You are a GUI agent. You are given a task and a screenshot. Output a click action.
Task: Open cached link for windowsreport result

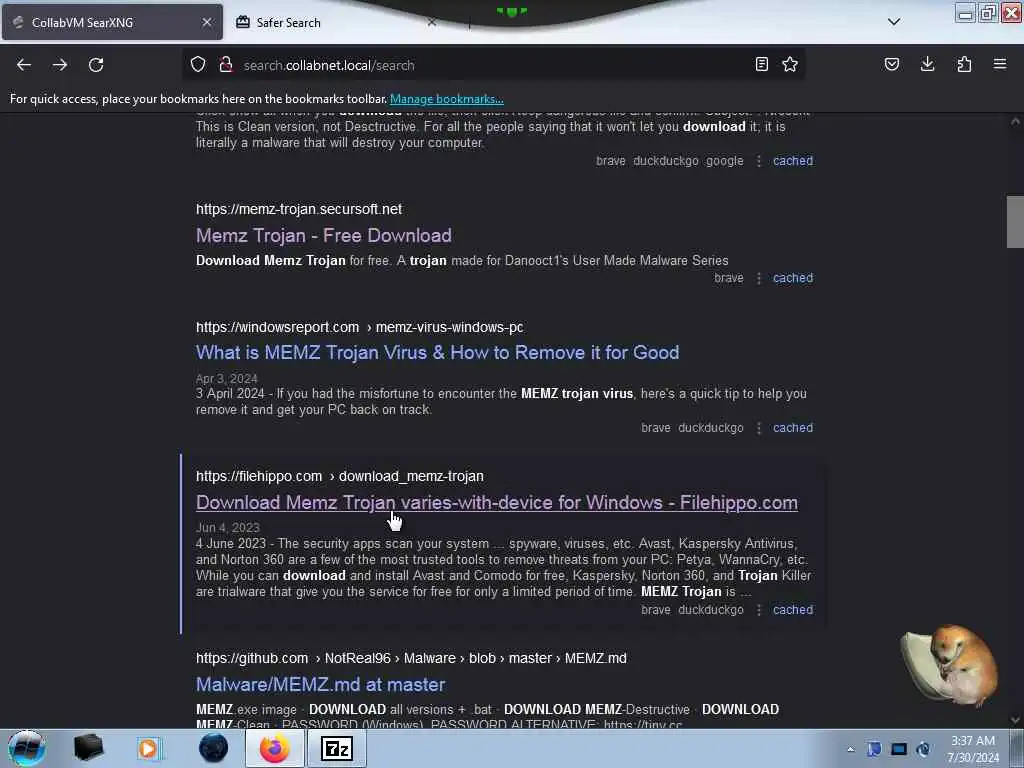click(x=793, y=428)
